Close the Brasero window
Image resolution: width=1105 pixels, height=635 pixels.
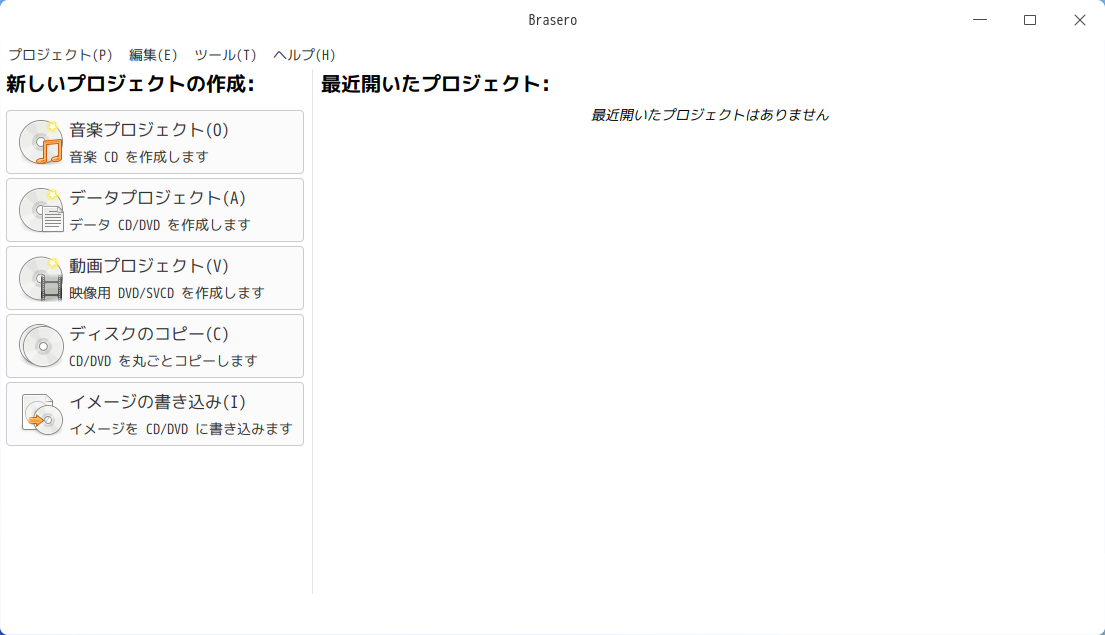pyautogui.click(x=1080, y=20)
